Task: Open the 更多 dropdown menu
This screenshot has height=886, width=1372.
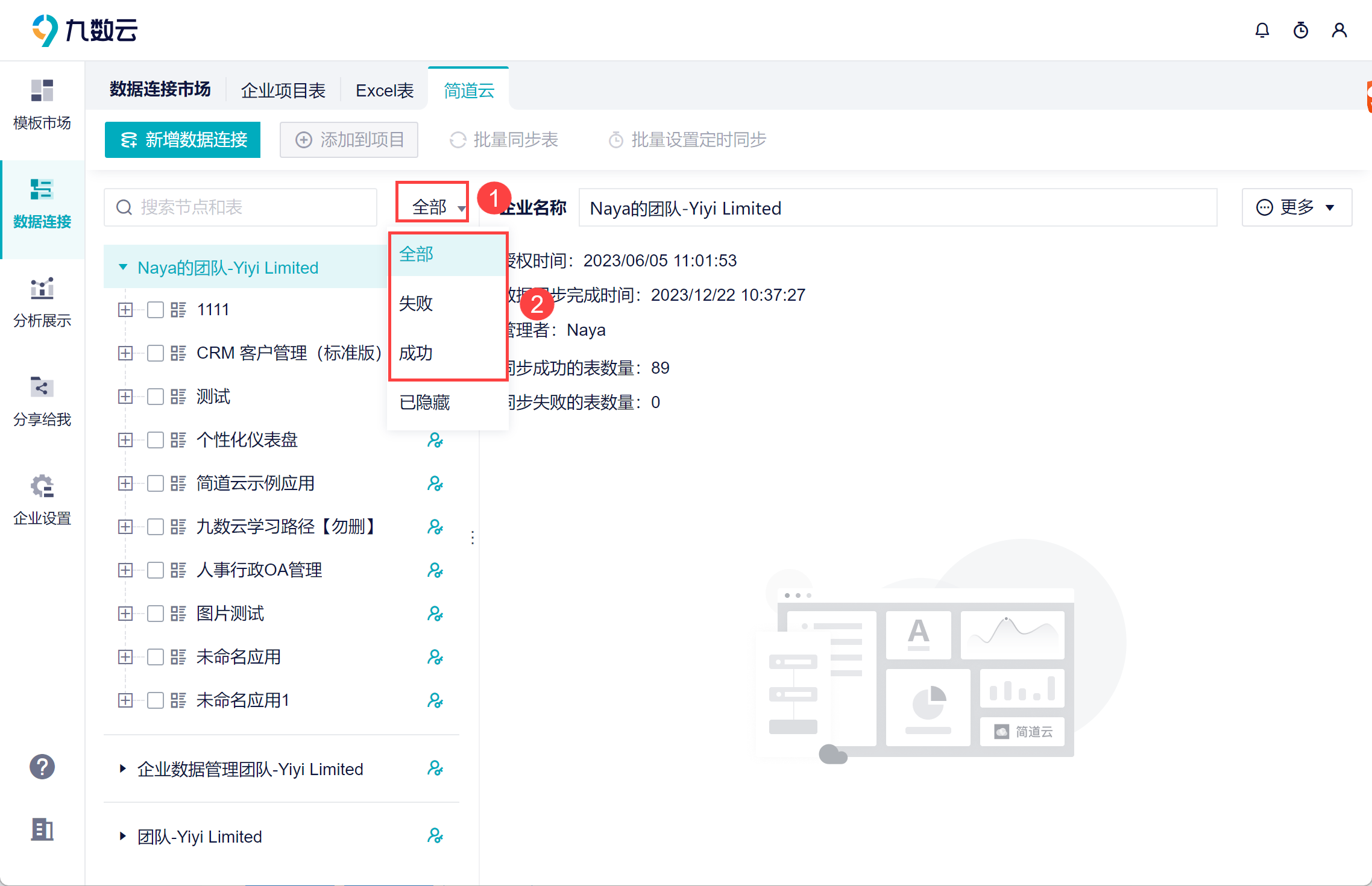Action: pos(1296,207)
